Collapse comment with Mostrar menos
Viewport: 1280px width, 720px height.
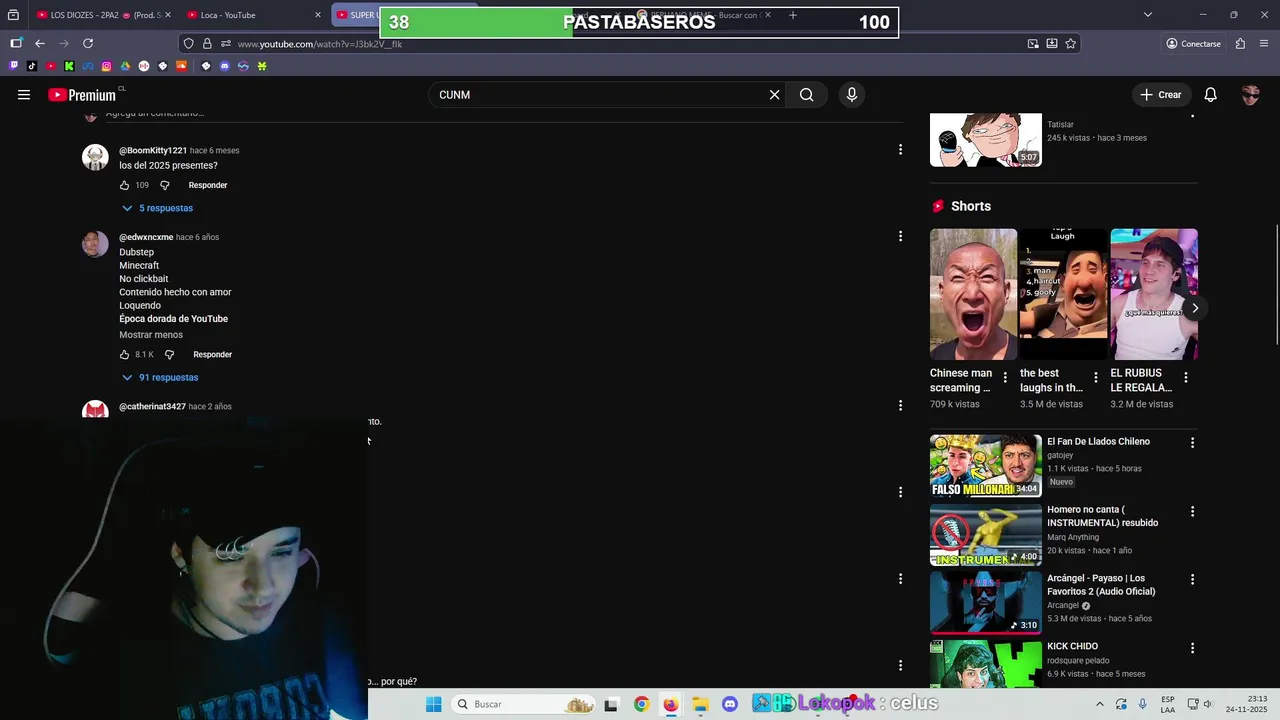pyautogui.click(x=151, y=335)
